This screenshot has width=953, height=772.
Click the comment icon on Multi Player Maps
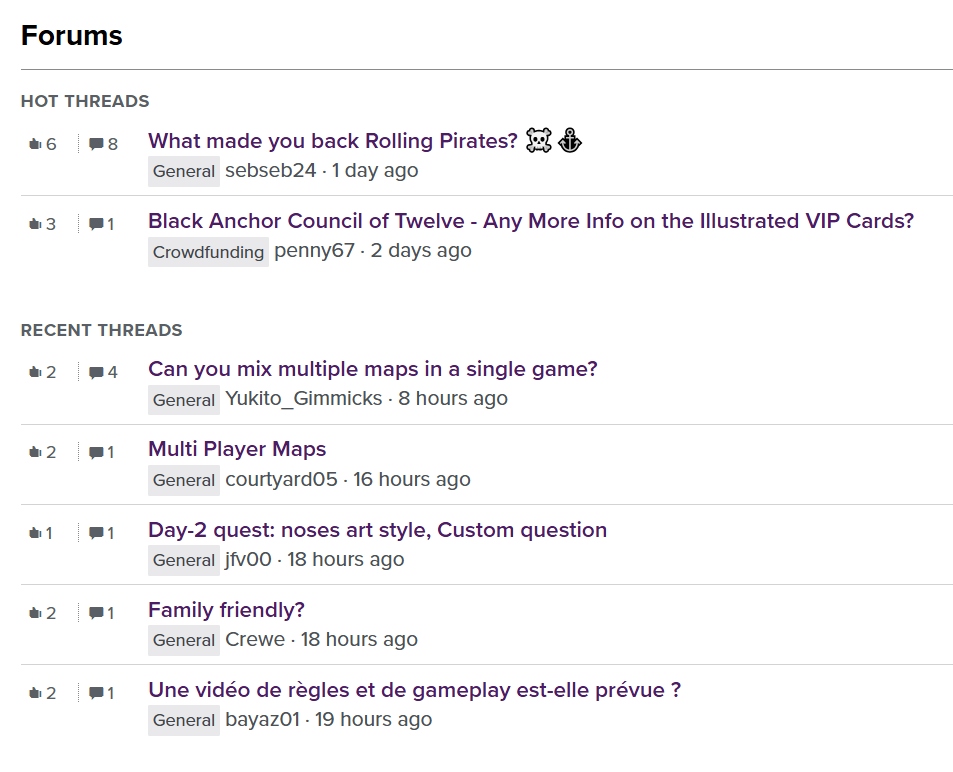pyautogui.click(x=98, y=451)
